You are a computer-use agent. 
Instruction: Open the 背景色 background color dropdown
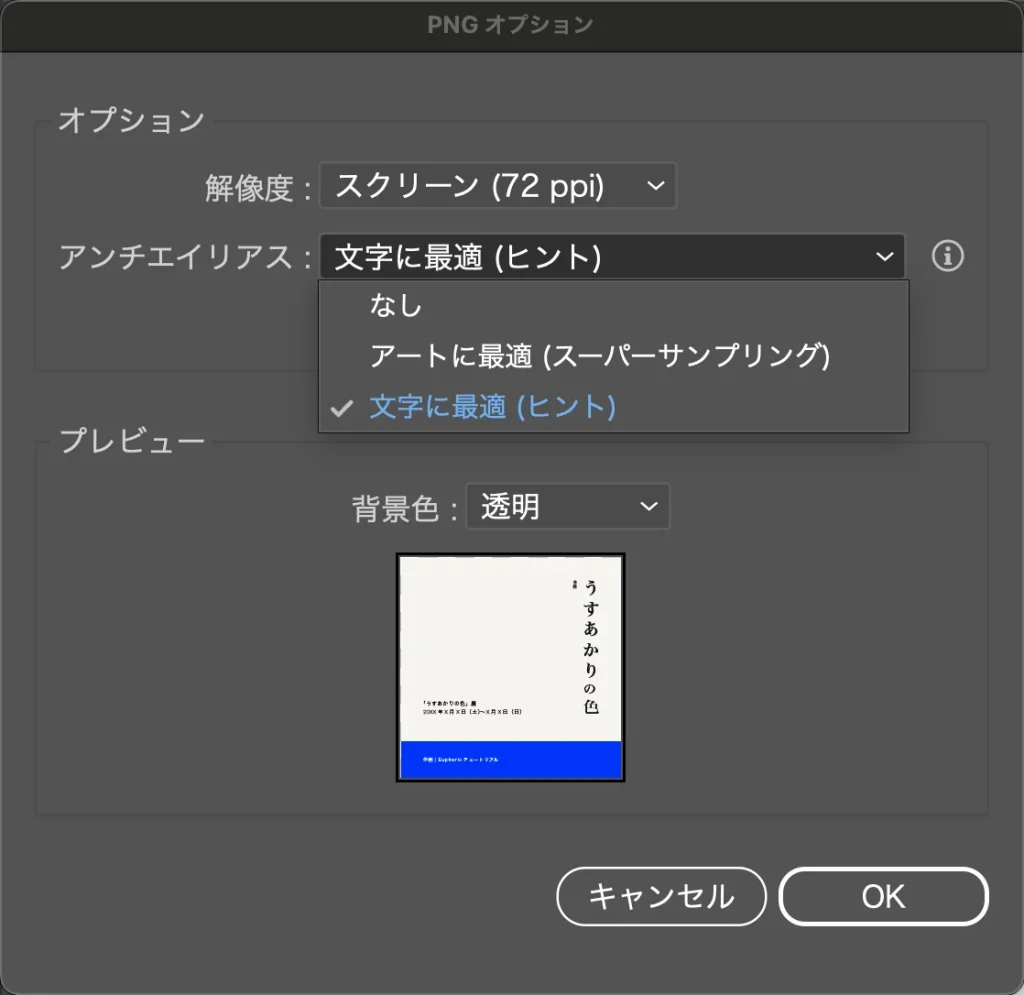[x=568, y=506]
